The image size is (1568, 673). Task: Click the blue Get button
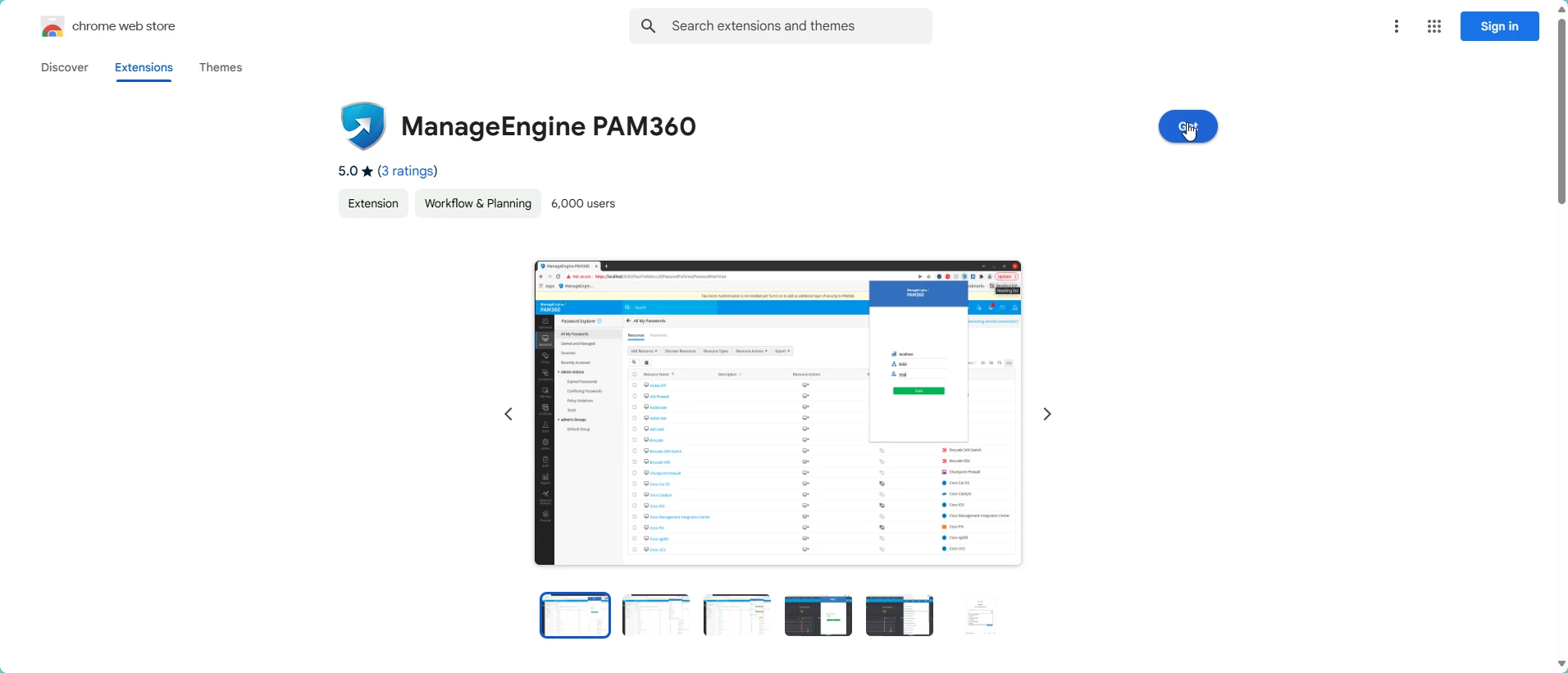tap(1188, 127)
